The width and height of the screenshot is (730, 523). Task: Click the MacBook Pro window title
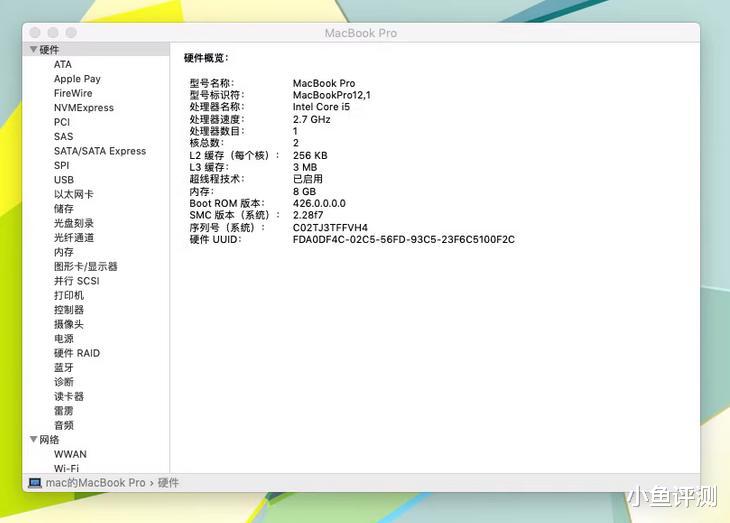pyautogui.click(x=361, y=33)
